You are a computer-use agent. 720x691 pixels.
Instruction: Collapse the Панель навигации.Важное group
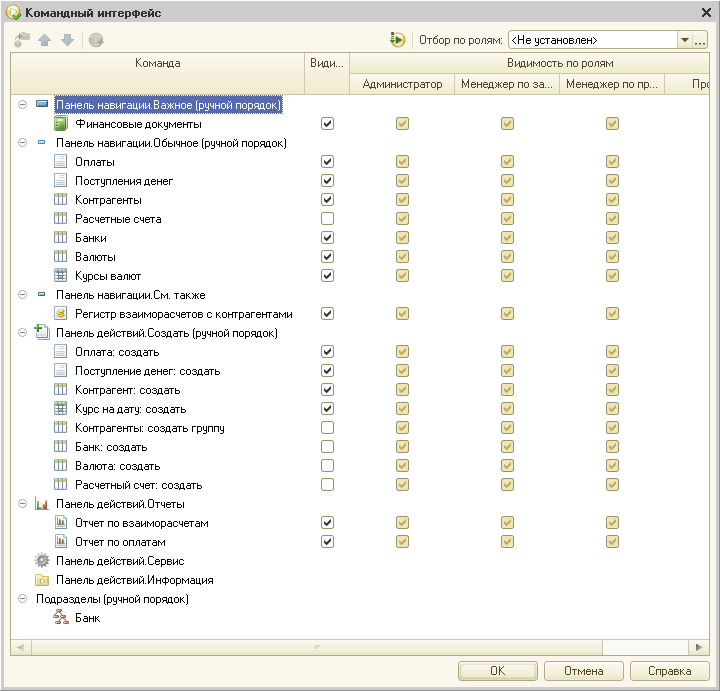tap(22, 105)
